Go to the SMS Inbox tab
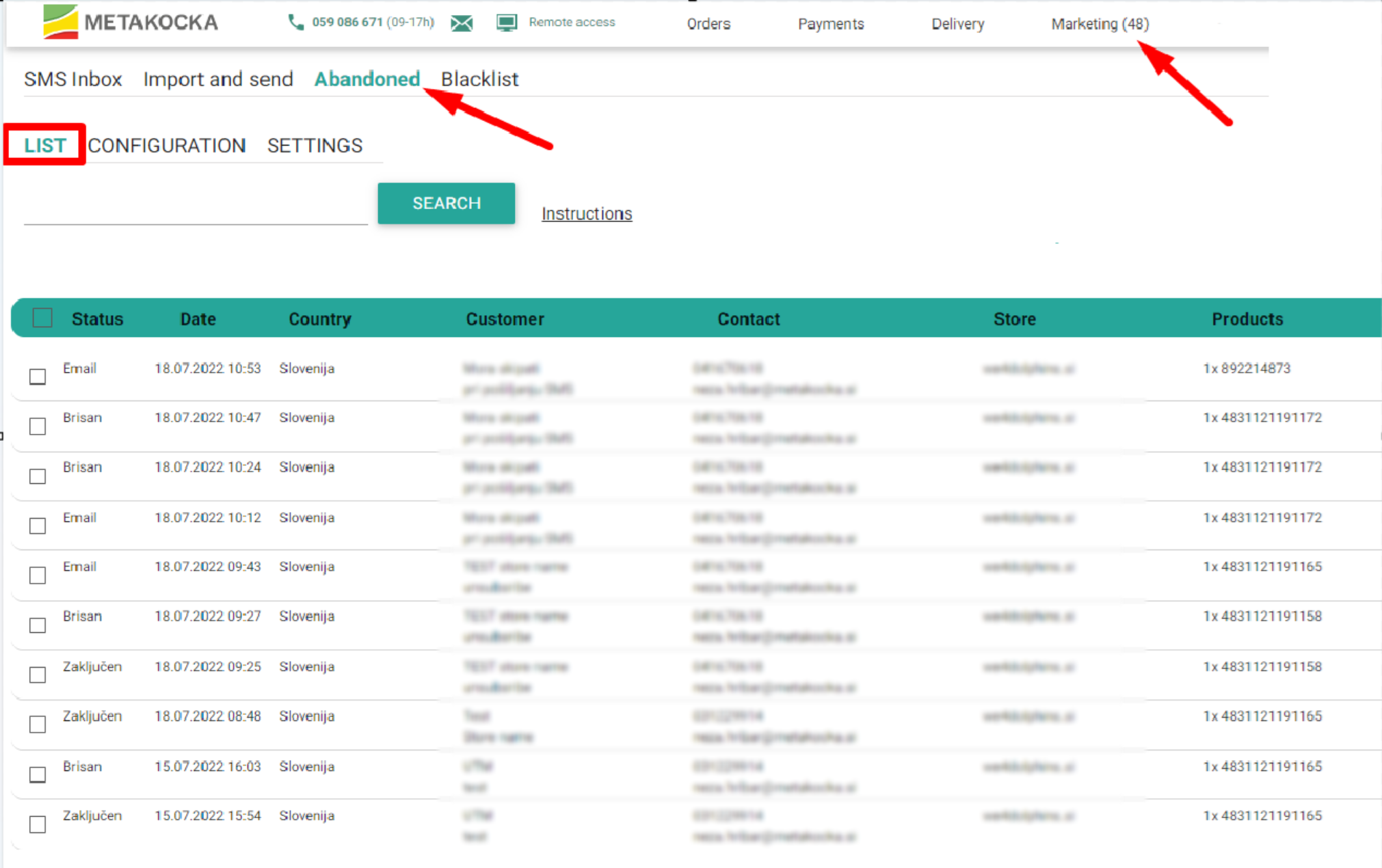This screenshot has height=868, width=1382. coord(73,79)
